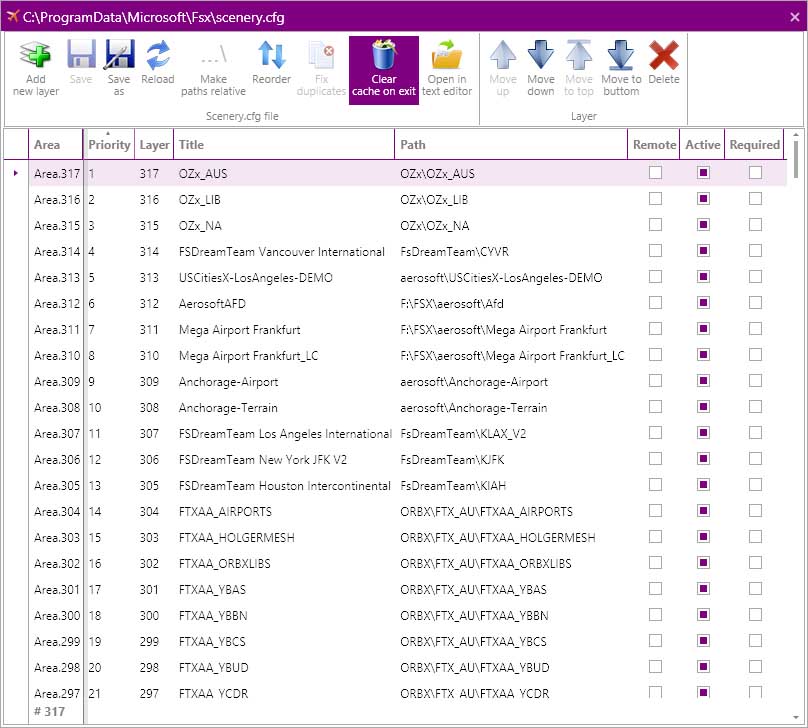Viewport: 808px width, 728px height.
Task: Select title 'FSDreamTeam New York JFK V2'
Action: pos(263,460)
